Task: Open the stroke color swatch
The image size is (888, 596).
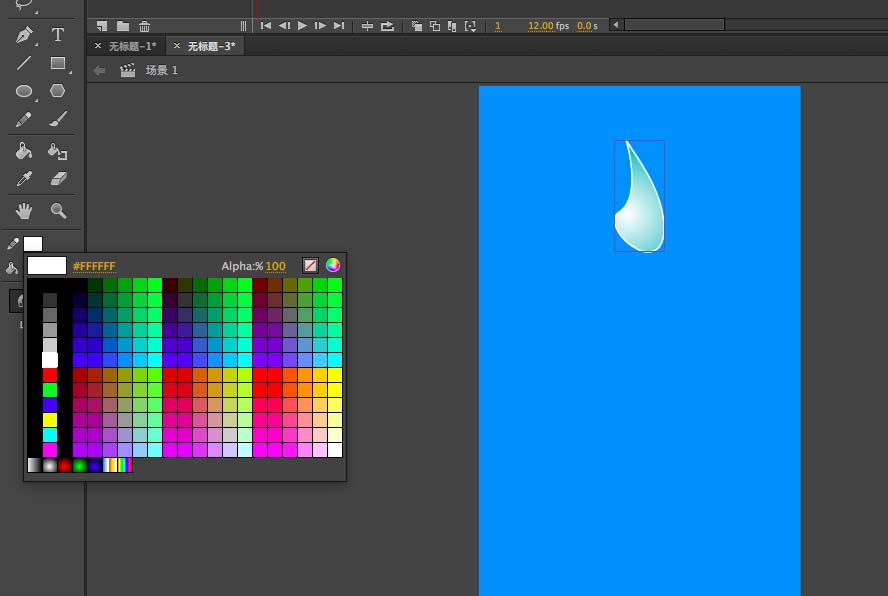Action: (33, 244)
